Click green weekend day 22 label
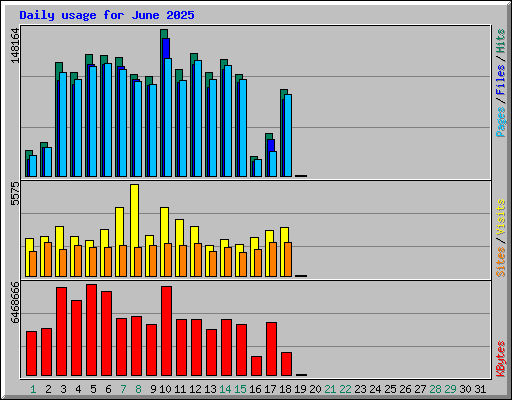The image size is (512, 400). pos(345,389)
